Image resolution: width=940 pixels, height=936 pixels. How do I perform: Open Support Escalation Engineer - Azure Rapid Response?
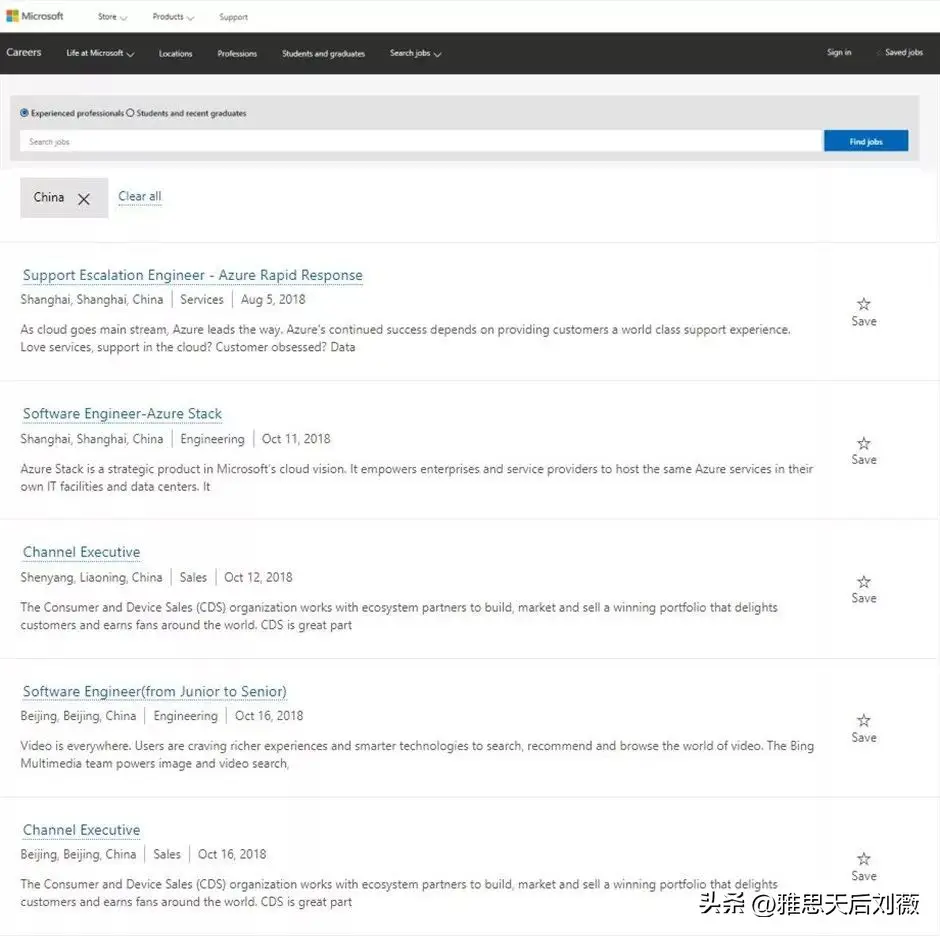coord(192,275)
